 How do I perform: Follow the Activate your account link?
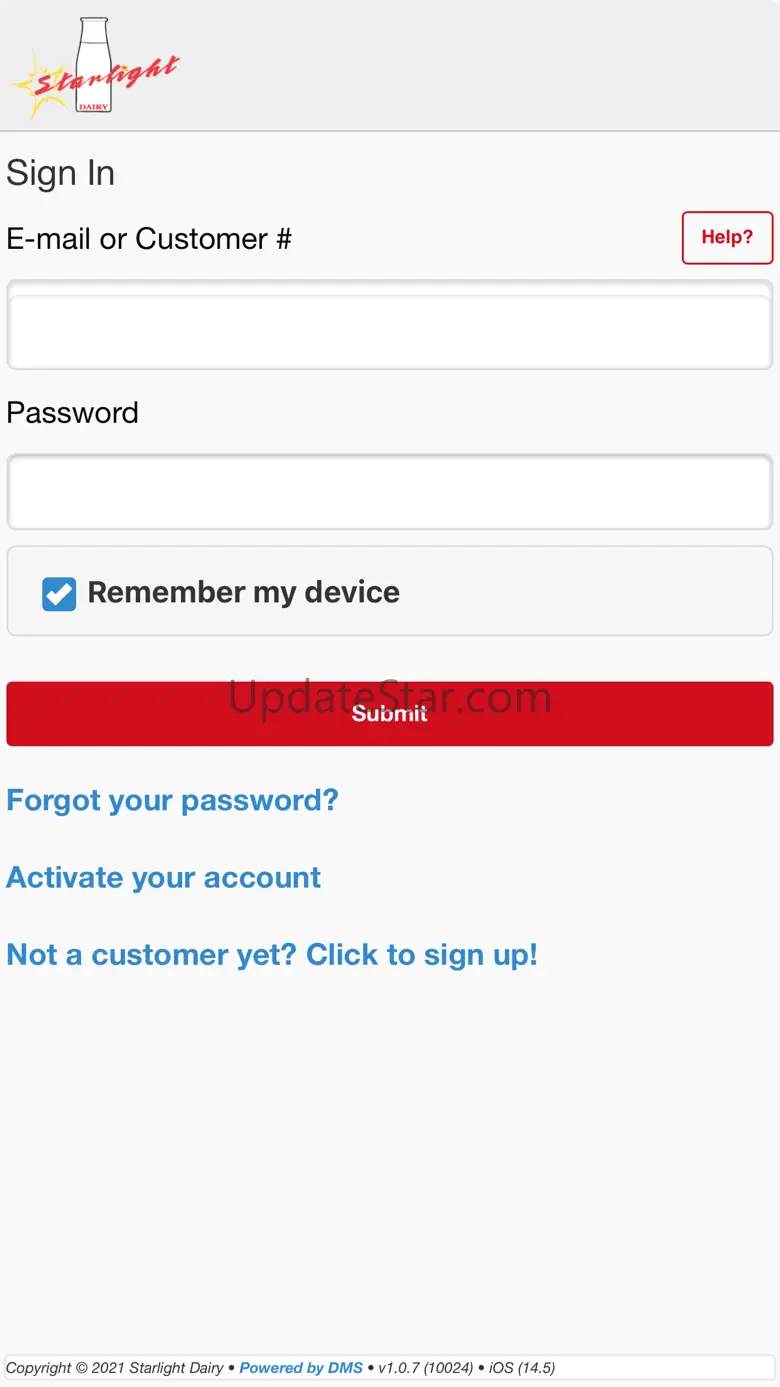[x=164, y=877]
